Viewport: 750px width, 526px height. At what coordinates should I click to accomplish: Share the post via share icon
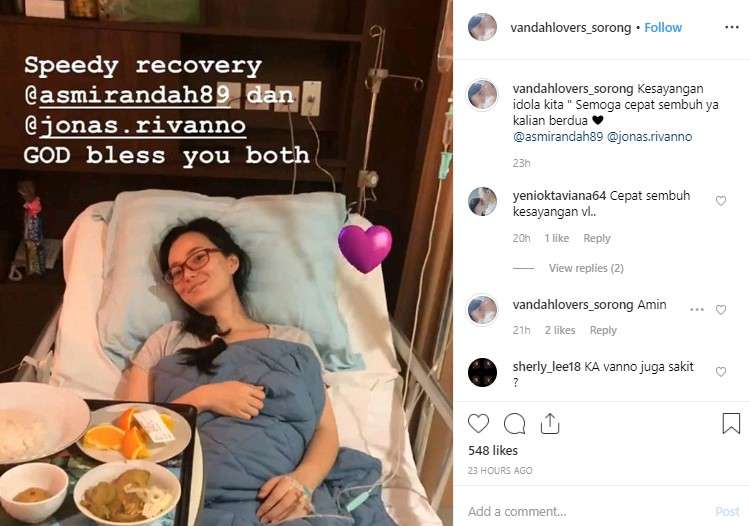point(550,424)
